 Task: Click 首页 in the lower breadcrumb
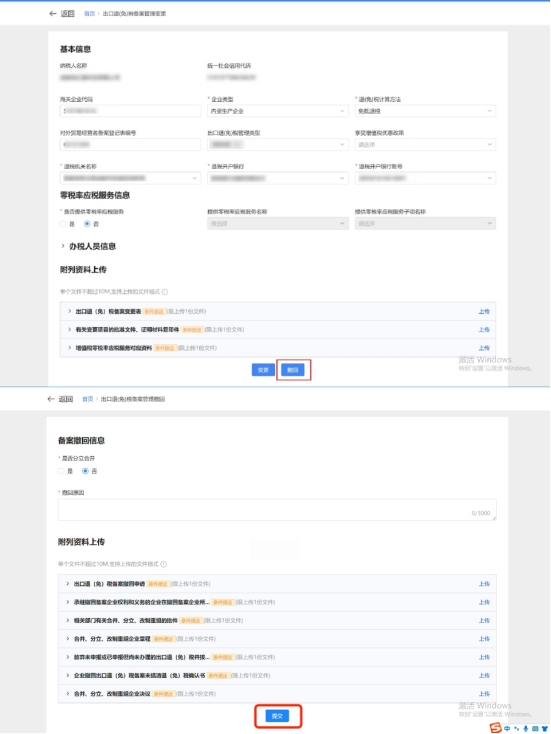(x=88, y=399)
